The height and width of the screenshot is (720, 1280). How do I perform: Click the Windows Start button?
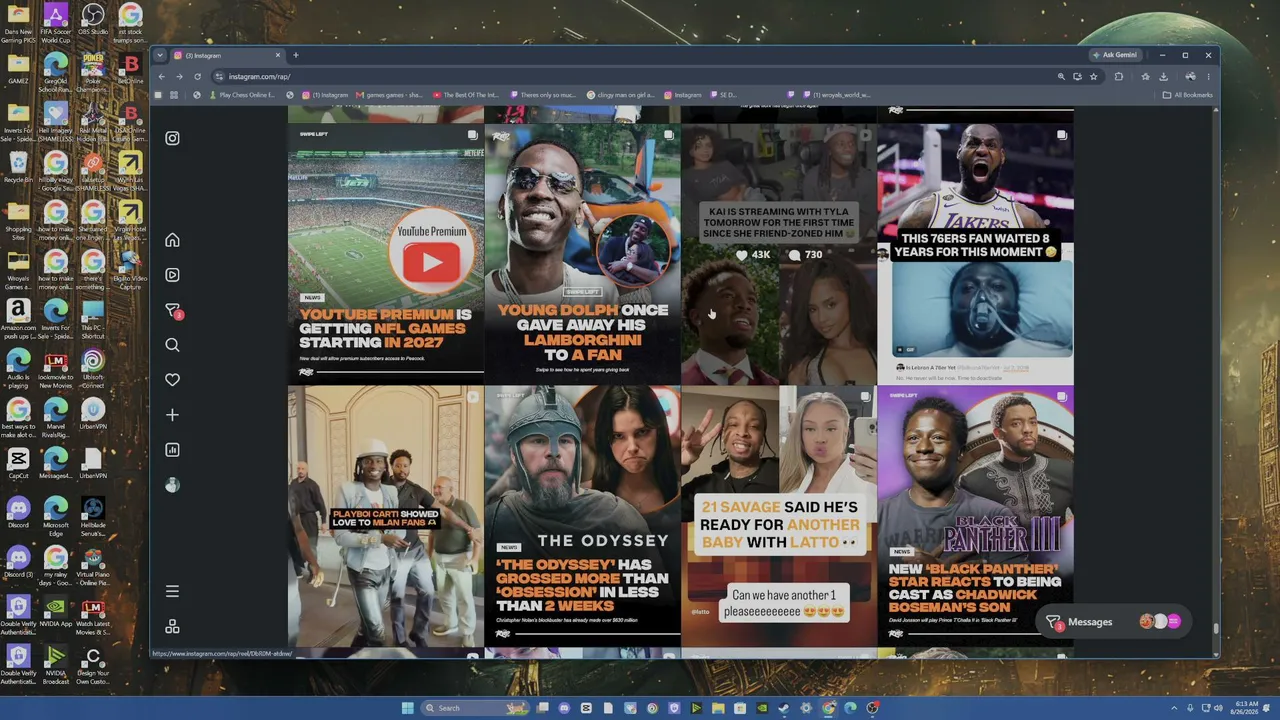pyautogui.click(x=407, y=708)
